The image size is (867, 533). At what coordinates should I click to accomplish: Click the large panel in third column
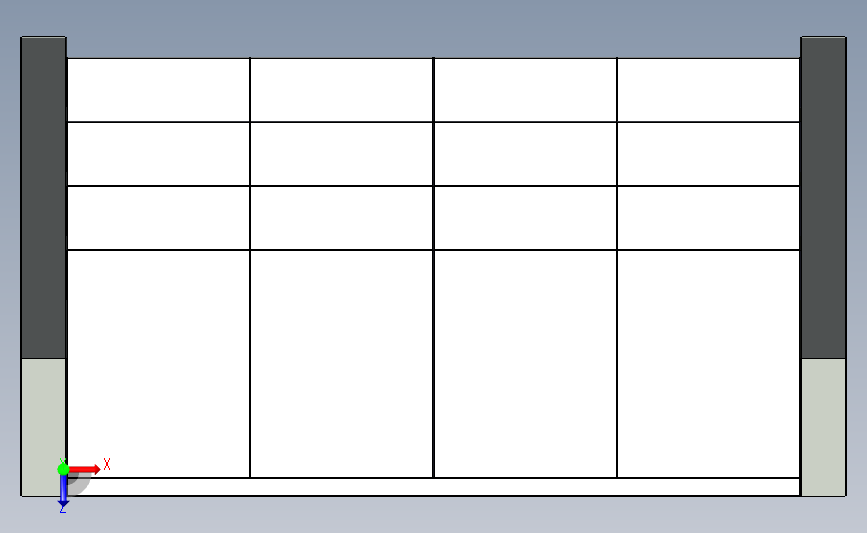coord(525,363)
